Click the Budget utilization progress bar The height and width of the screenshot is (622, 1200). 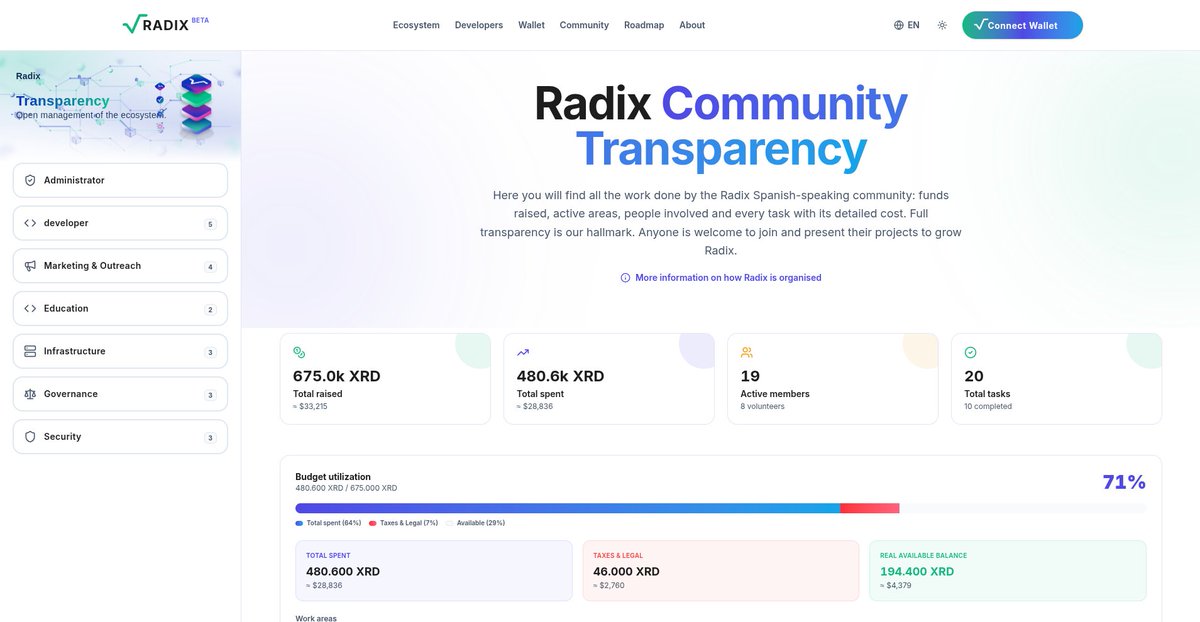click(x=721, y=508)
